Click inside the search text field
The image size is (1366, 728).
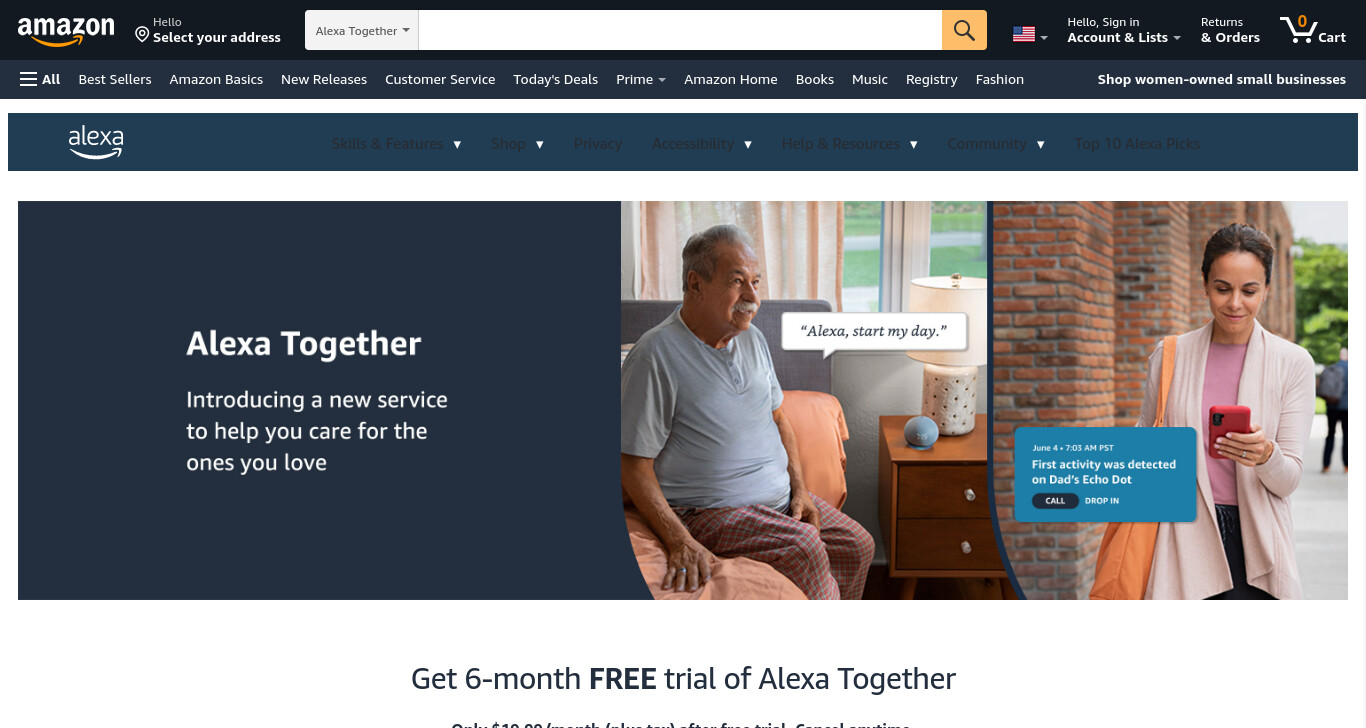tap(680, 30)
